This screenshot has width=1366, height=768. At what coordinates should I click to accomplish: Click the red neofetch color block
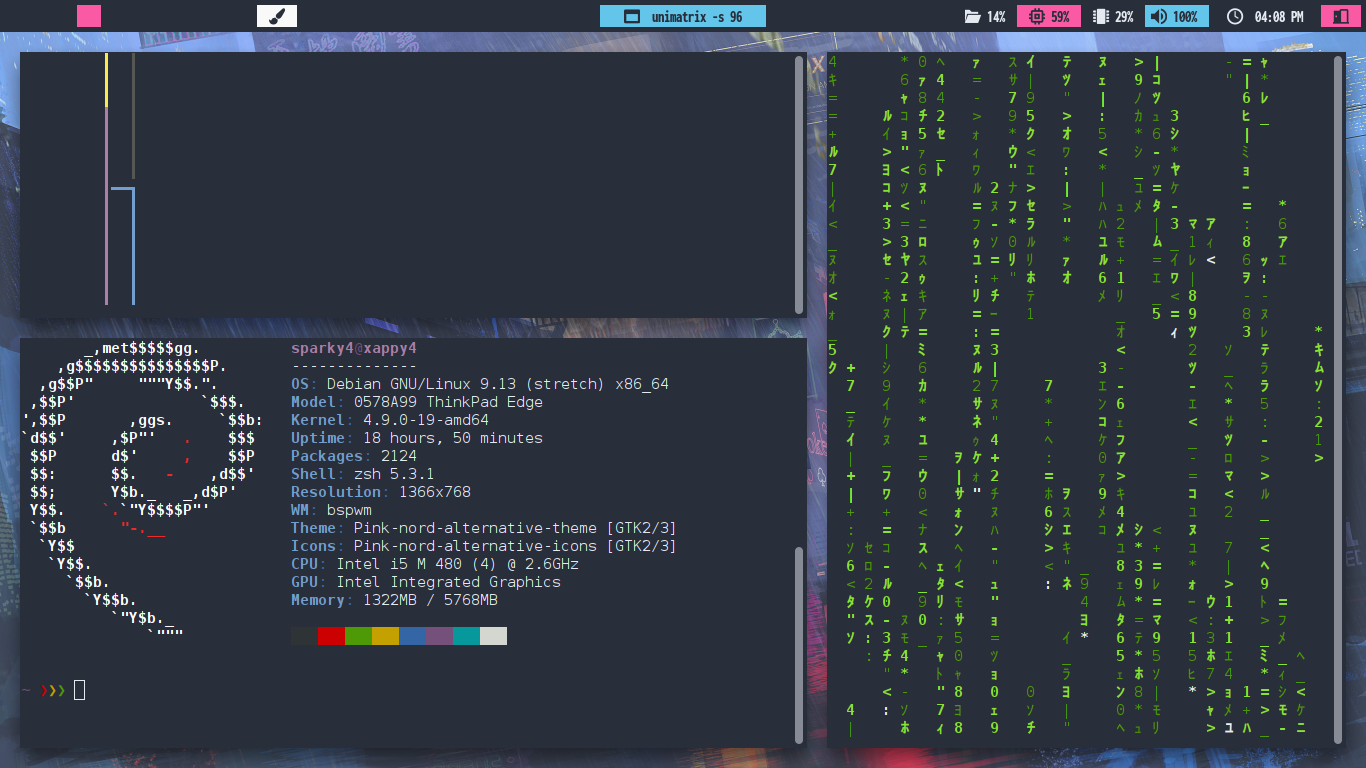point(331,636)
